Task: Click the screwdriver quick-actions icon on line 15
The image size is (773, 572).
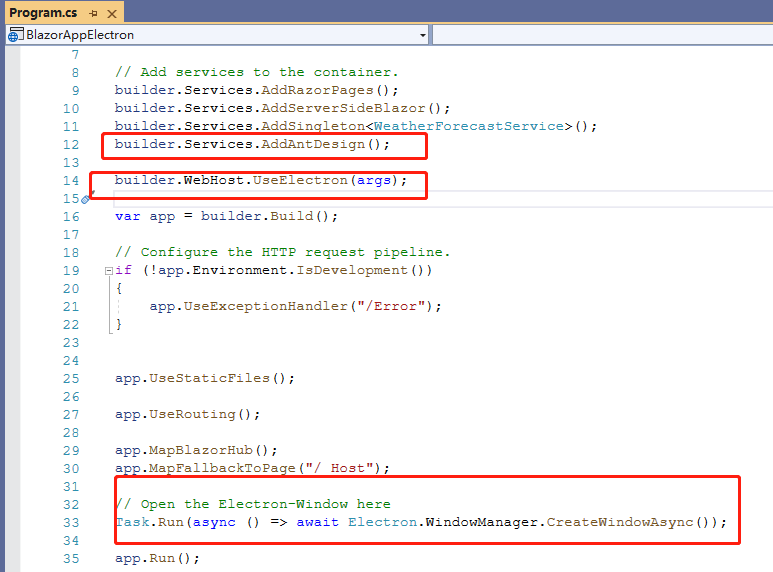Action: 87,198
